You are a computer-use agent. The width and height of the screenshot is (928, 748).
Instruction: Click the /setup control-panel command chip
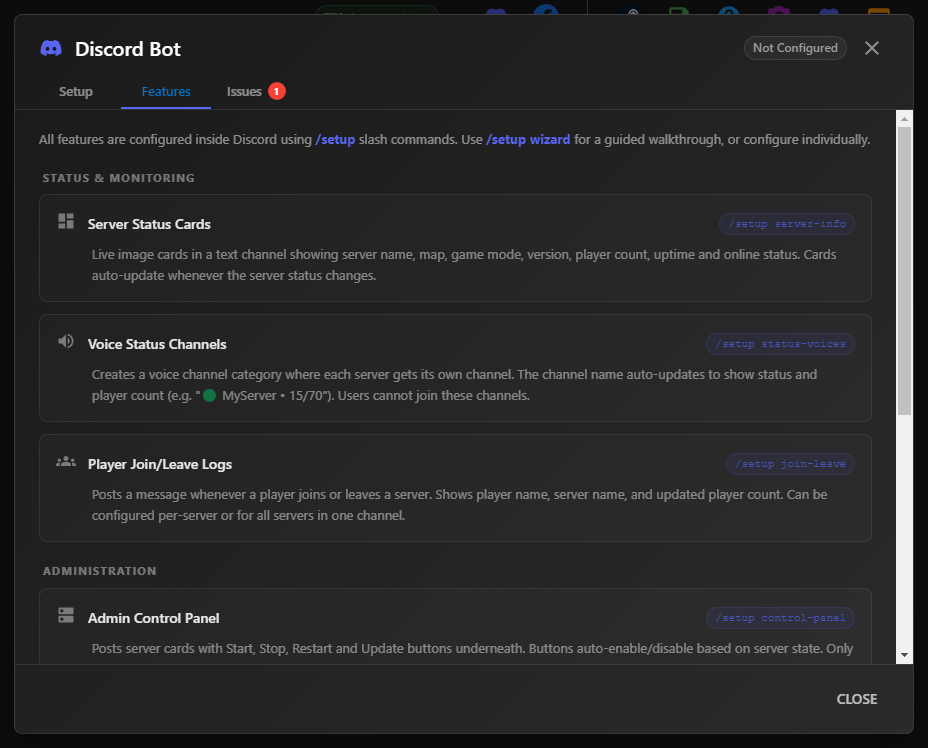point(780,618)
